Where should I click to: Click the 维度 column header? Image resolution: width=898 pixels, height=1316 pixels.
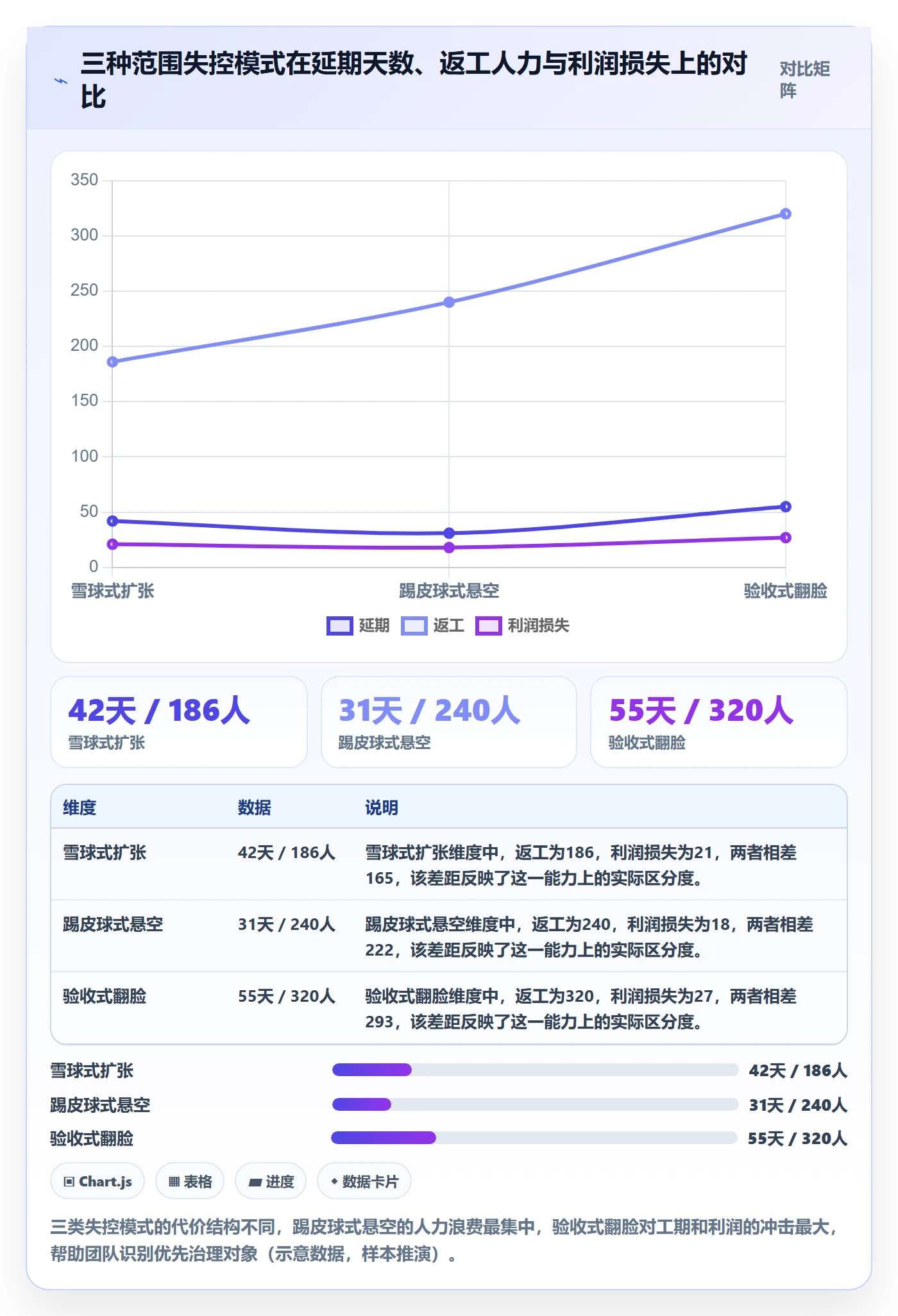tap(80, 807)
